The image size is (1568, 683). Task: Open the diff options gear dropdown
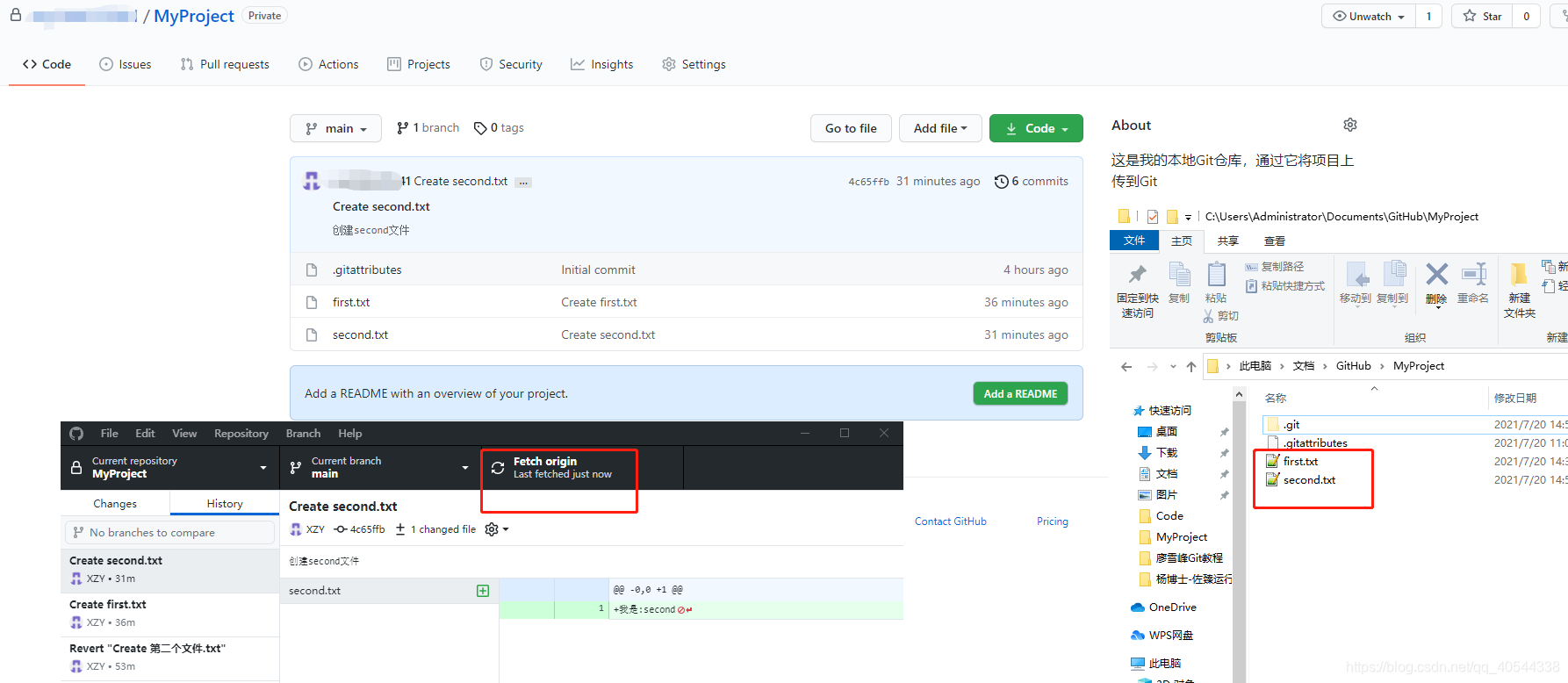click(497, 529)
